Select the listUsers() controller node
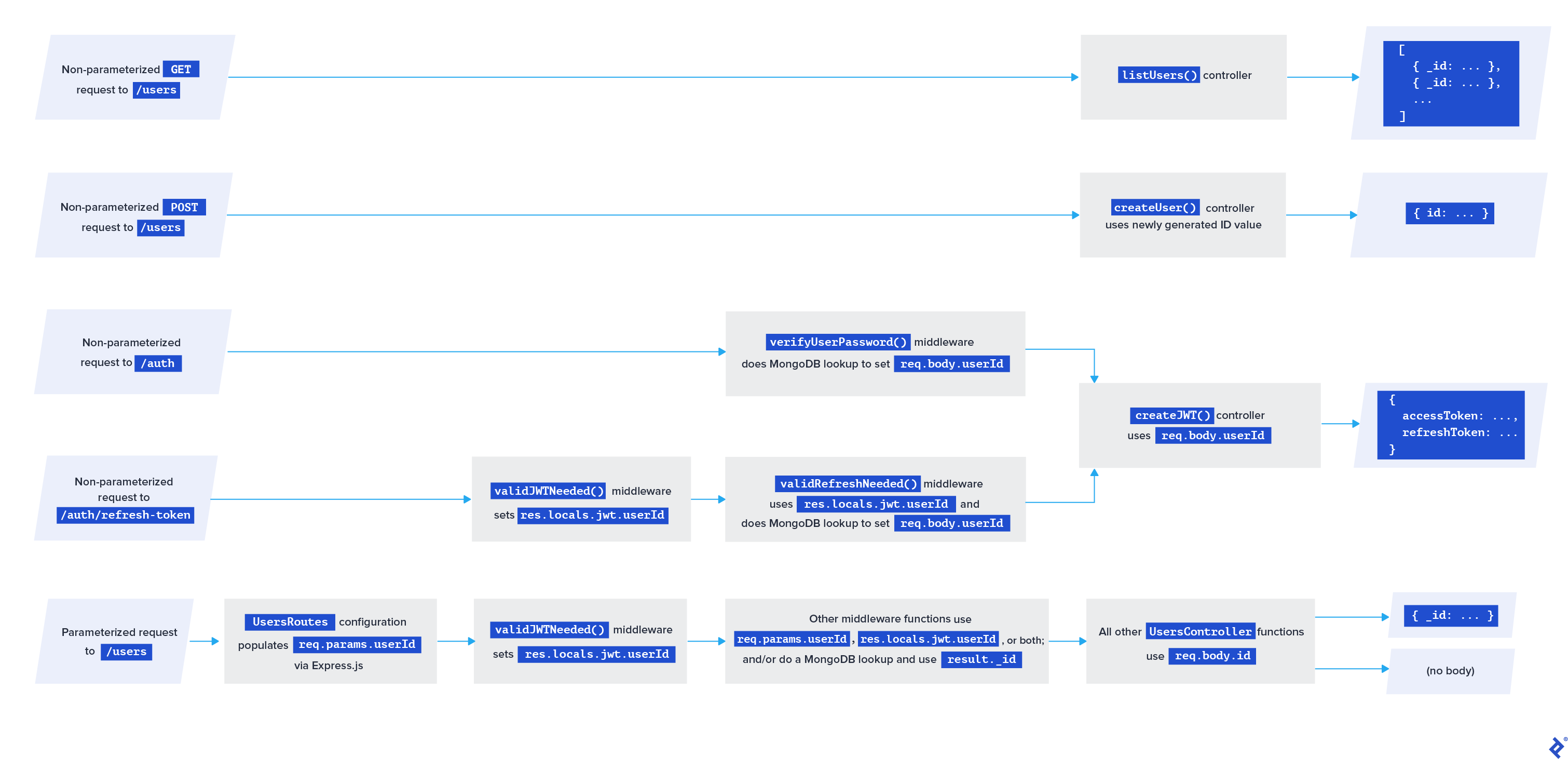This screenshot has height=759, width=1568. click(1183, 75)
